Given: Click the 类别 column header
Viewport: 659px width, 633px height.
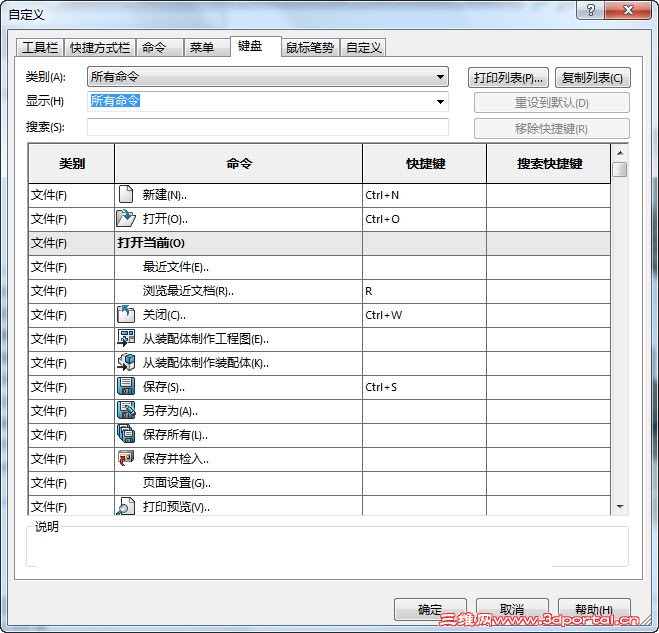Looking at the screenshot, I should (71, 164).
